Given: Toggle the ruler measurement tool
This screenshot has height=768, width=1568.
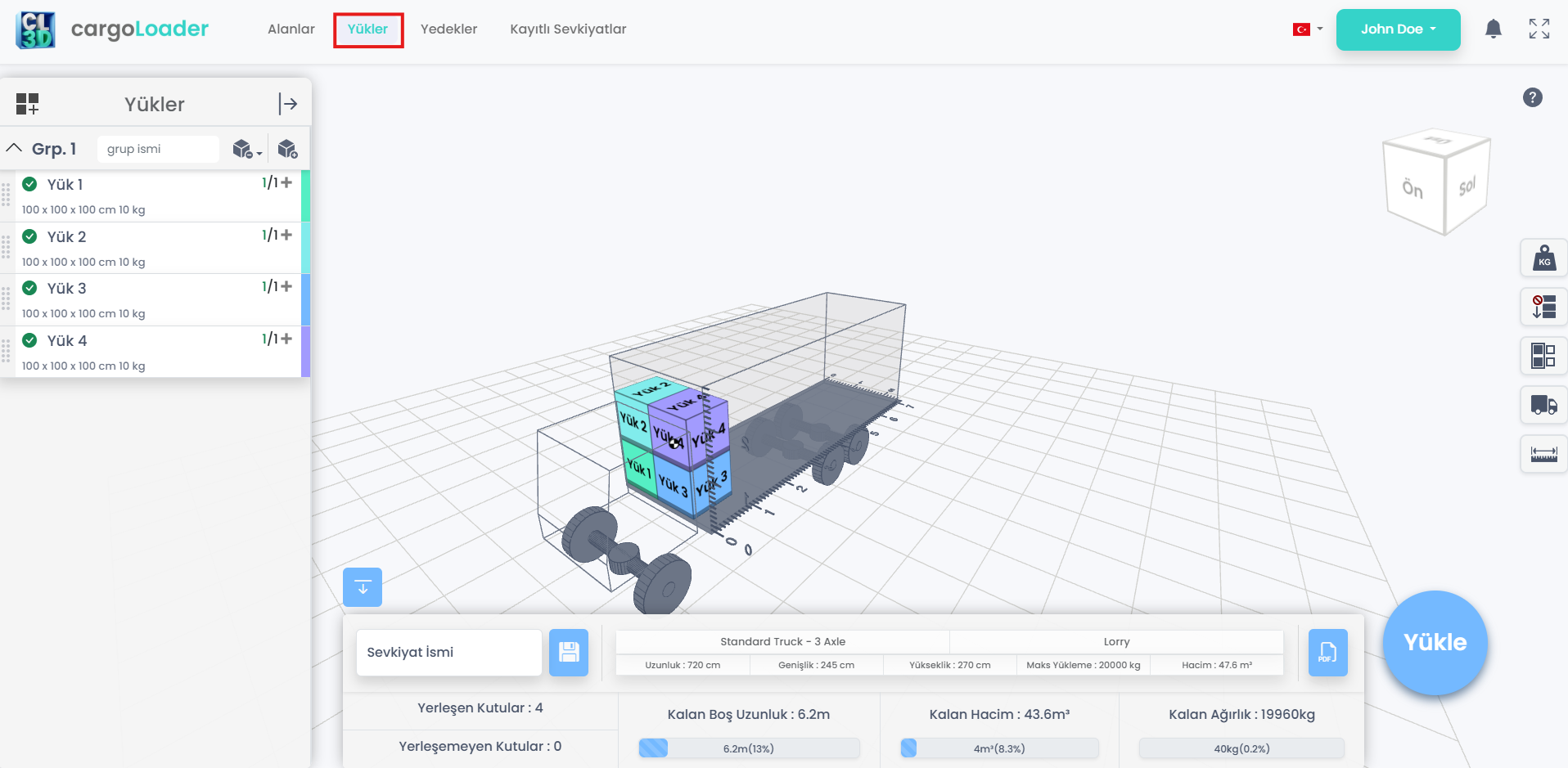Looking at the screenshot, I should pos(1543,453).
